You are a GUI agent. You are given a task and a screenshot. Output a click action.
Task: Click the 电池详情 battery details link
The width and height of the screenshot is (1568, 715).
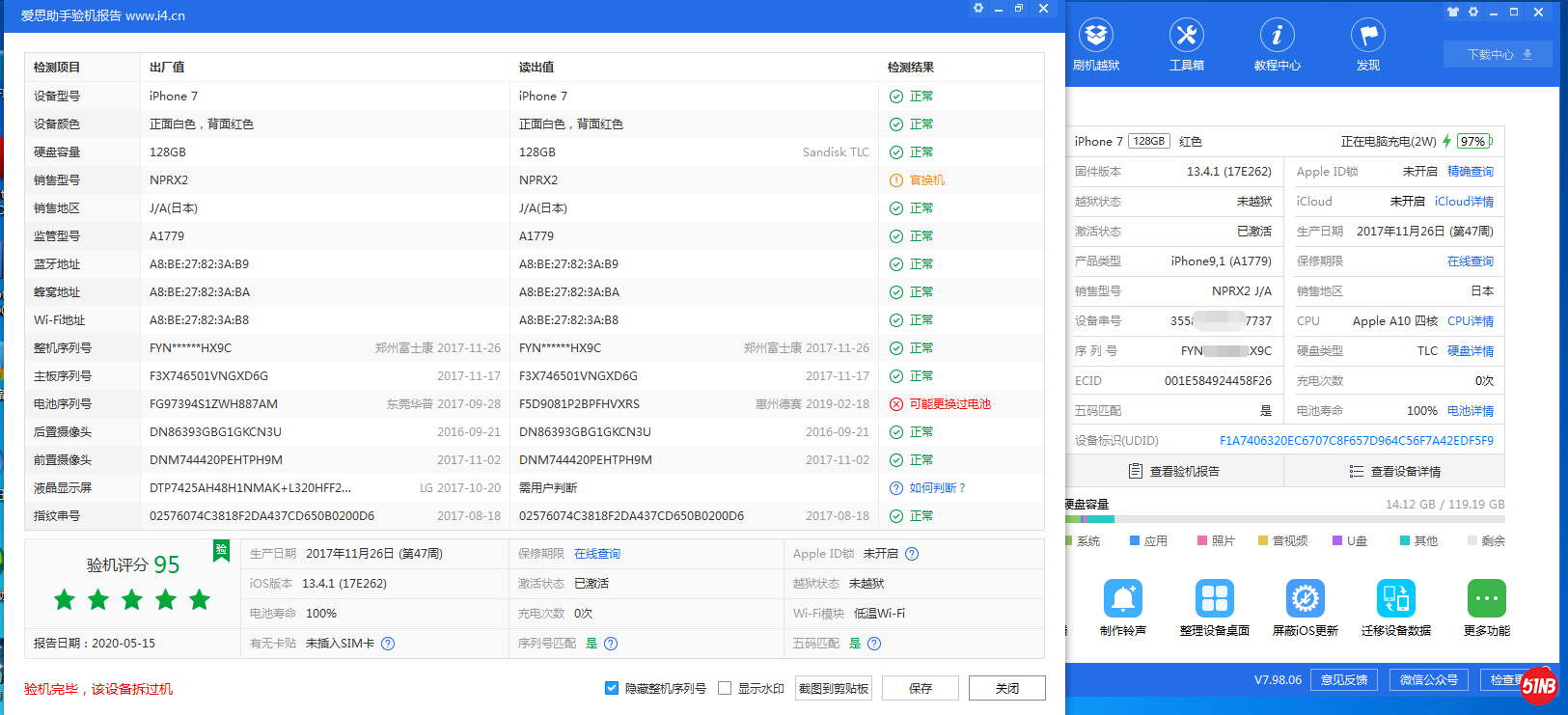[x=1470, y=411]
